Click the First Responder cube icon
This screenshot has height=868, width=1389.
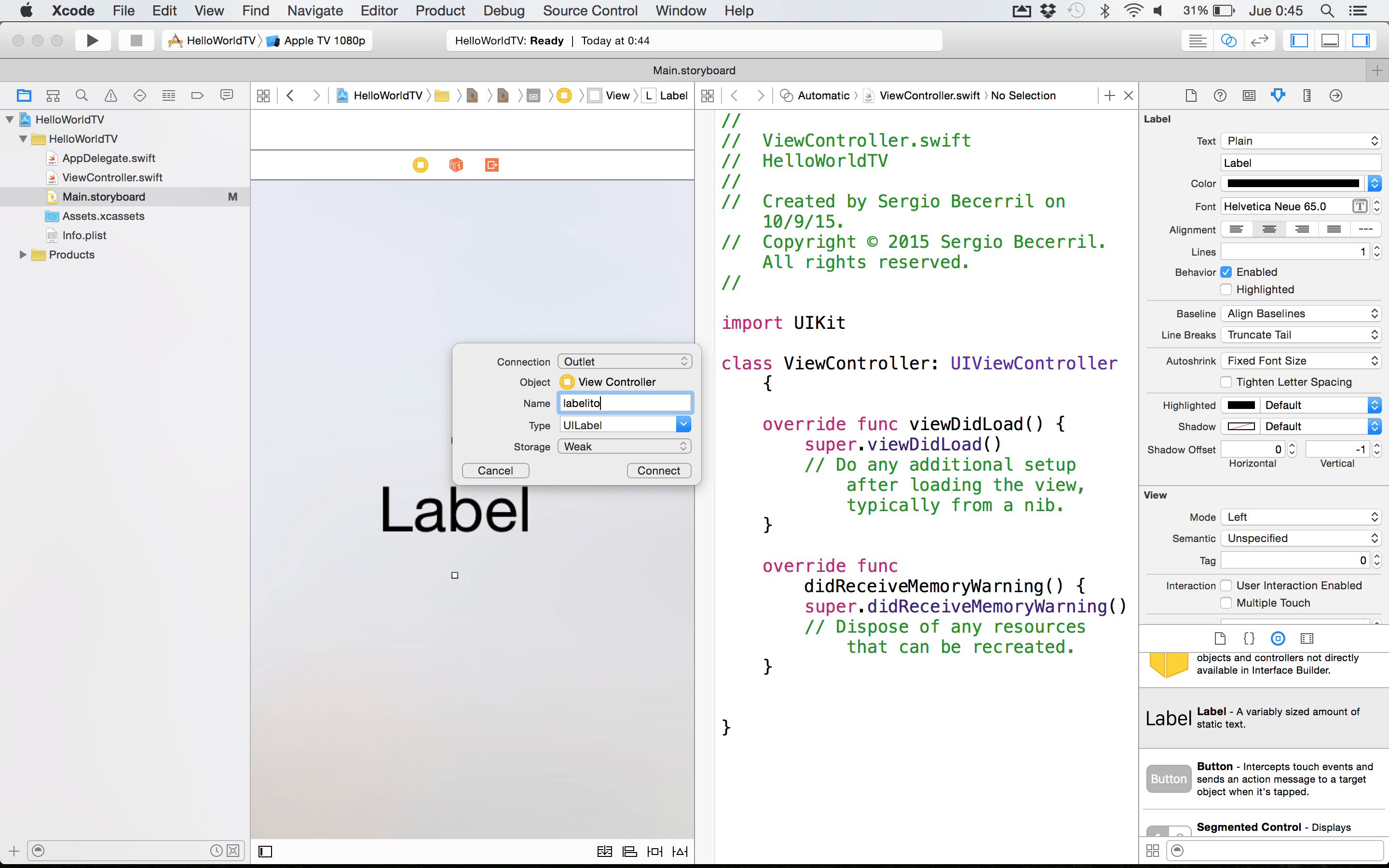pyautogui.click(x=456, y=165)
